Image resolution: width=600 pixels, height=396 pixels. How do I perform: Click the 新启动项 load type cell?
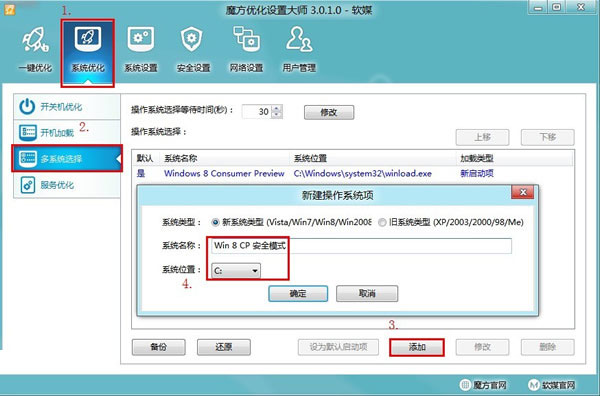[x=477, y=173]
